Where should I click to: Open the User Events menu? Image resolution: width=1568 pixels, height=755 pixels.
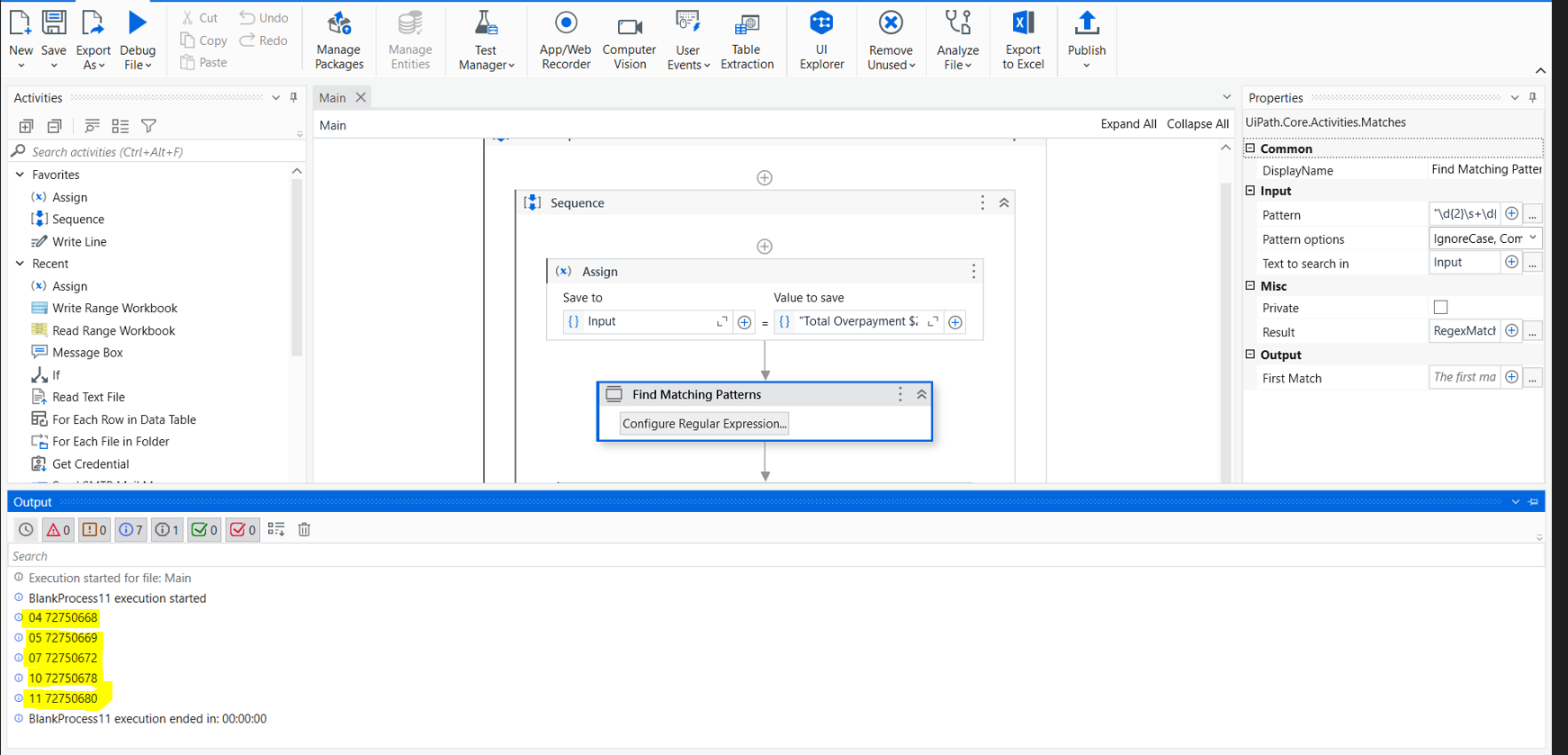pyautogui.click(x=688, y=39)
